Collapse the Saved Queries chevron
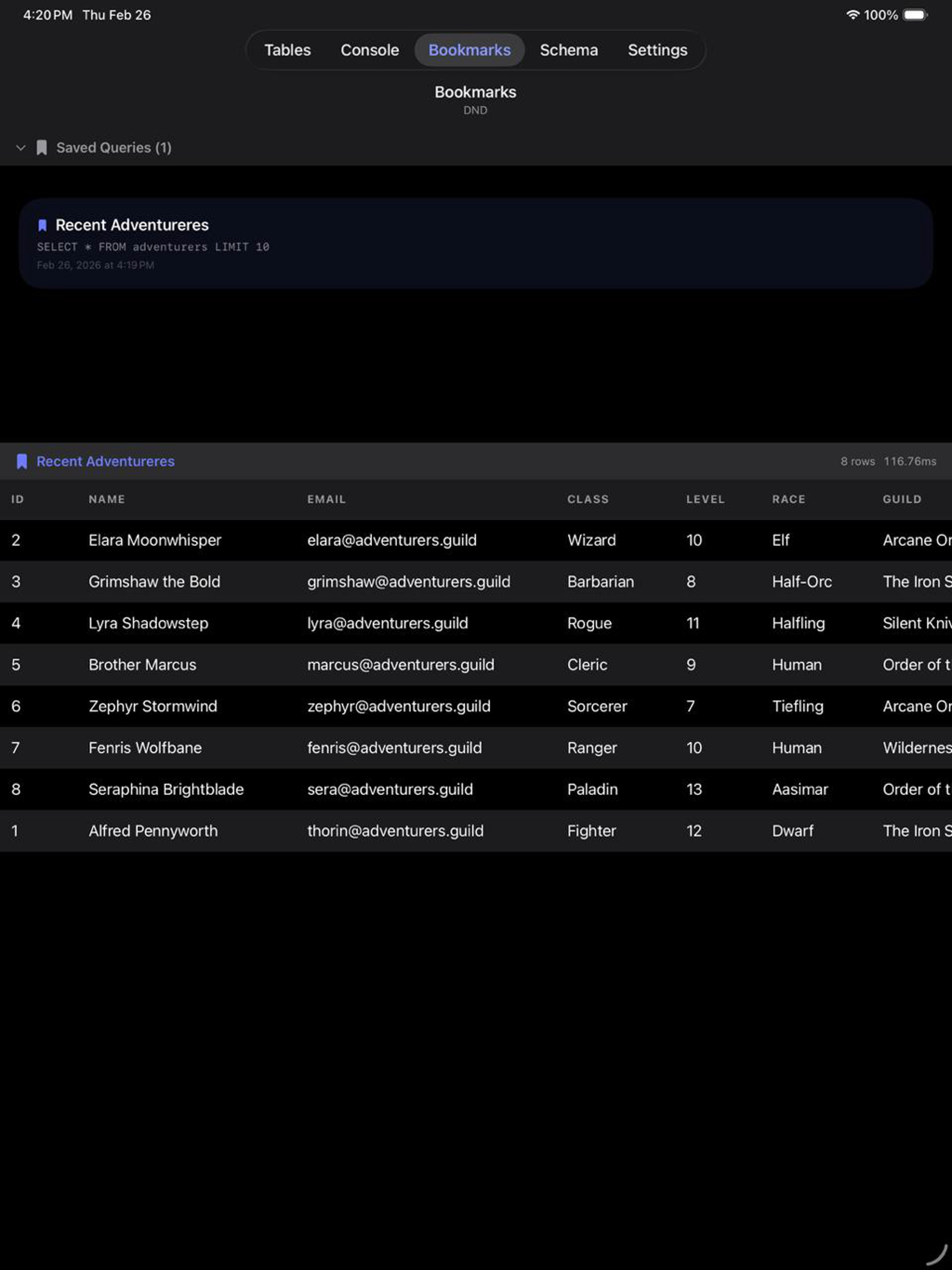The width and height of the screenshot is (952, 1270). pos(21,148)
